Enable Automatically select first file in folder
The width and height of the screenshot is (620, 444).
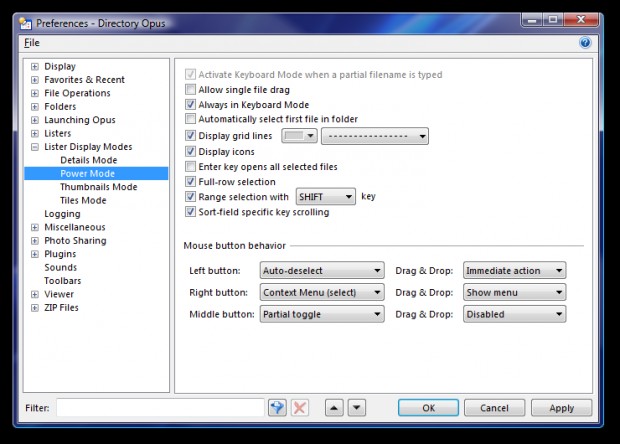tap(190, 119)
